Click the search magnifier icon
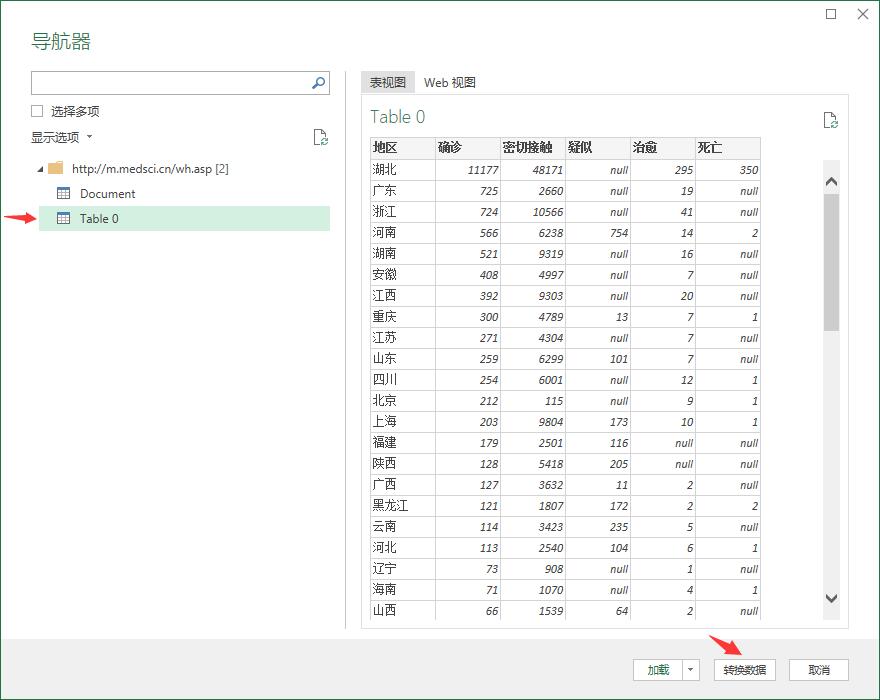This screenshot has height=700, width=880. point(319,83)
